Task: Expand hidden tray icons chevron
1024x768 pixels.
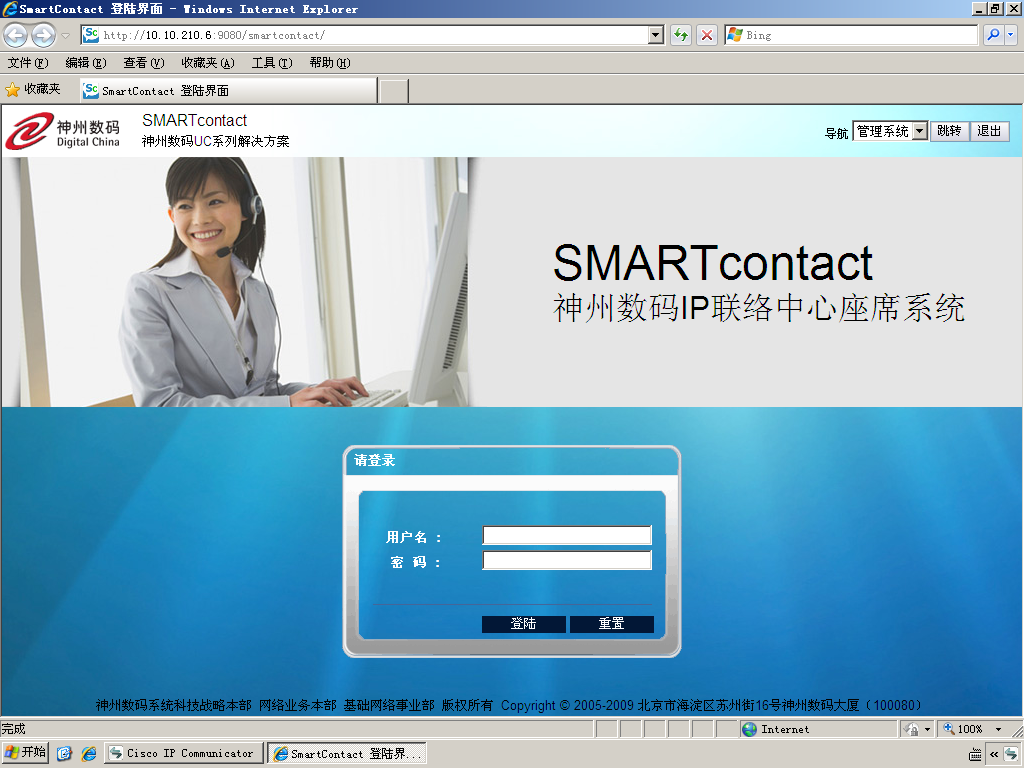Action: tap(994, 755)
